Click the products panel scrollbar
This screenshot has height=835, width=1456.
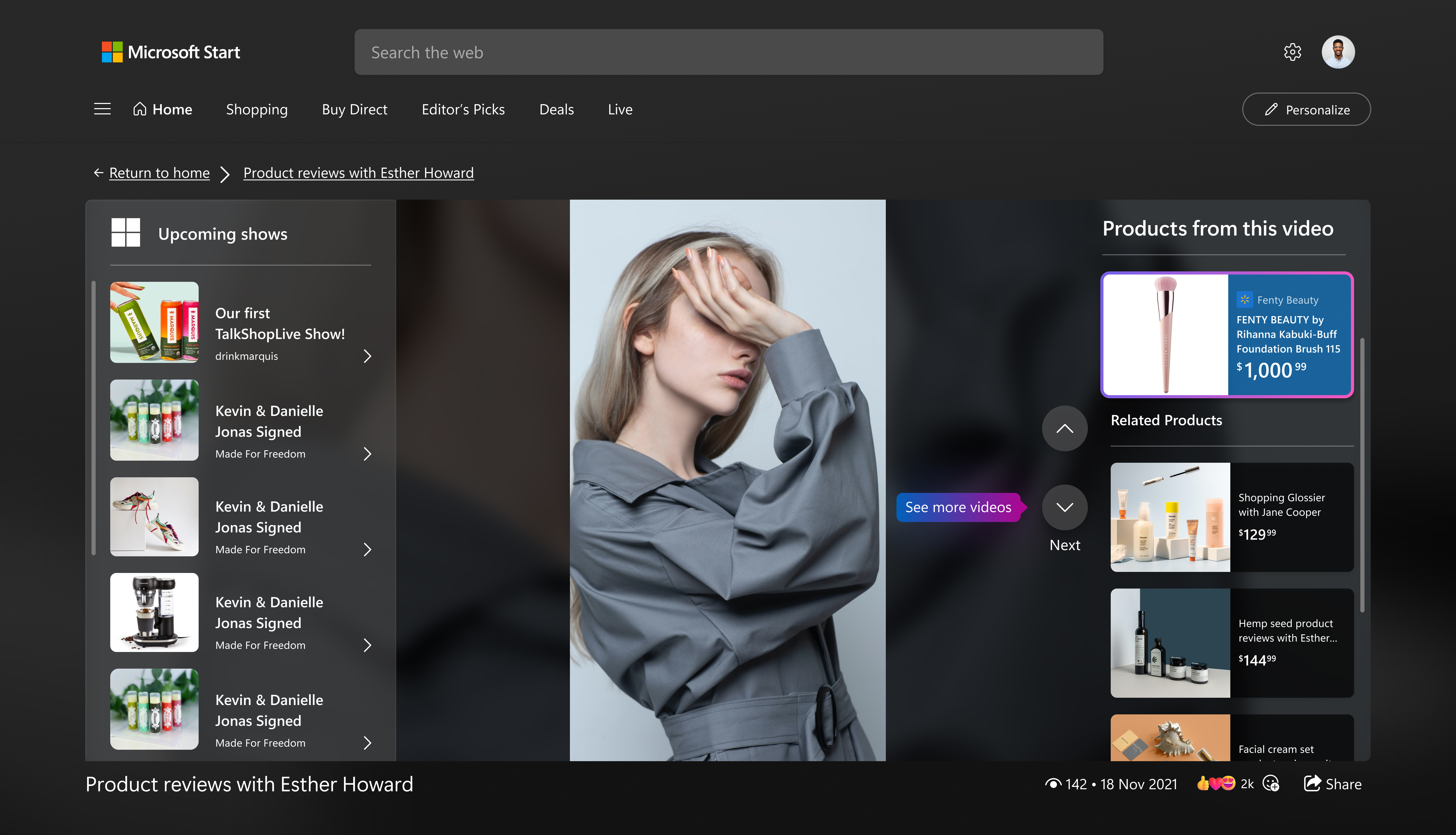coord(1362,475)
